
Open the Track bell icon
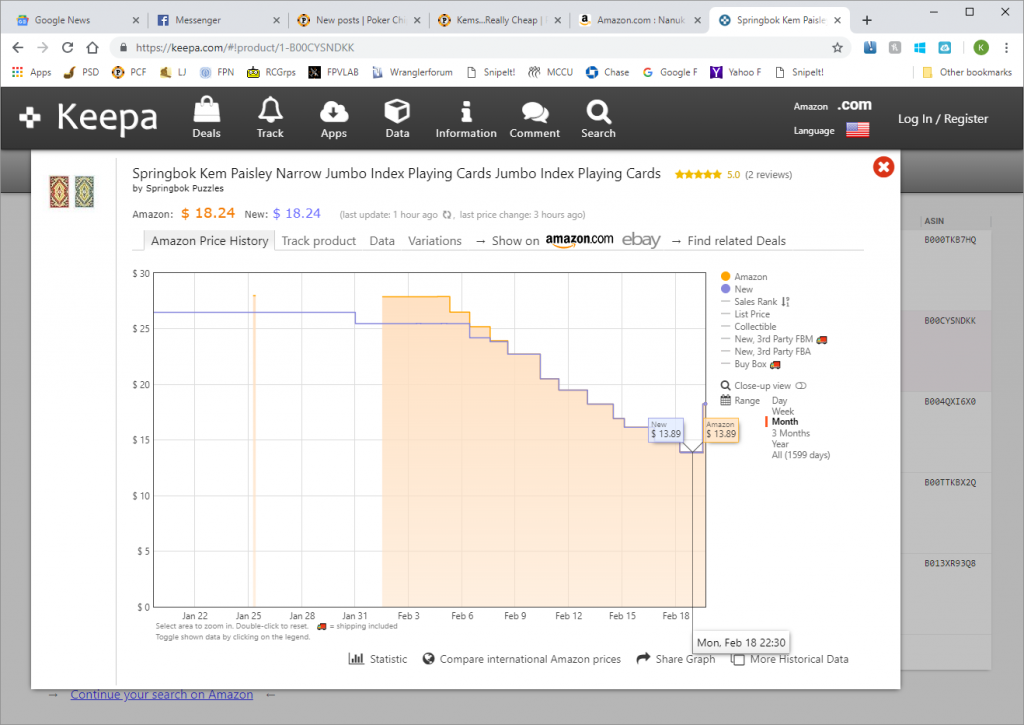(x=270, y=118)
